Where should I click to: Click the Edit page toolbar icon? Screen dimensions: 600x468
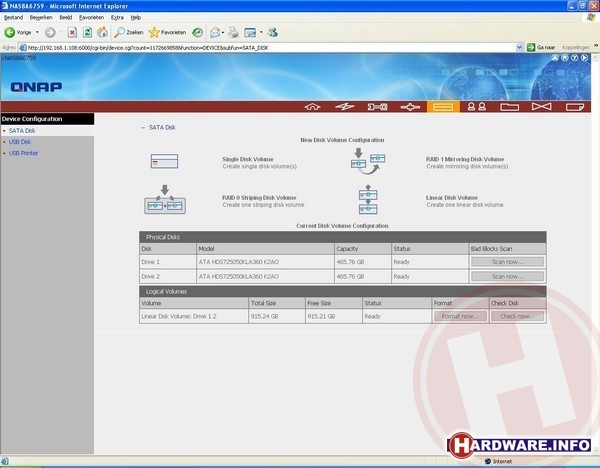pyautogui.click(x=250, y=33)
